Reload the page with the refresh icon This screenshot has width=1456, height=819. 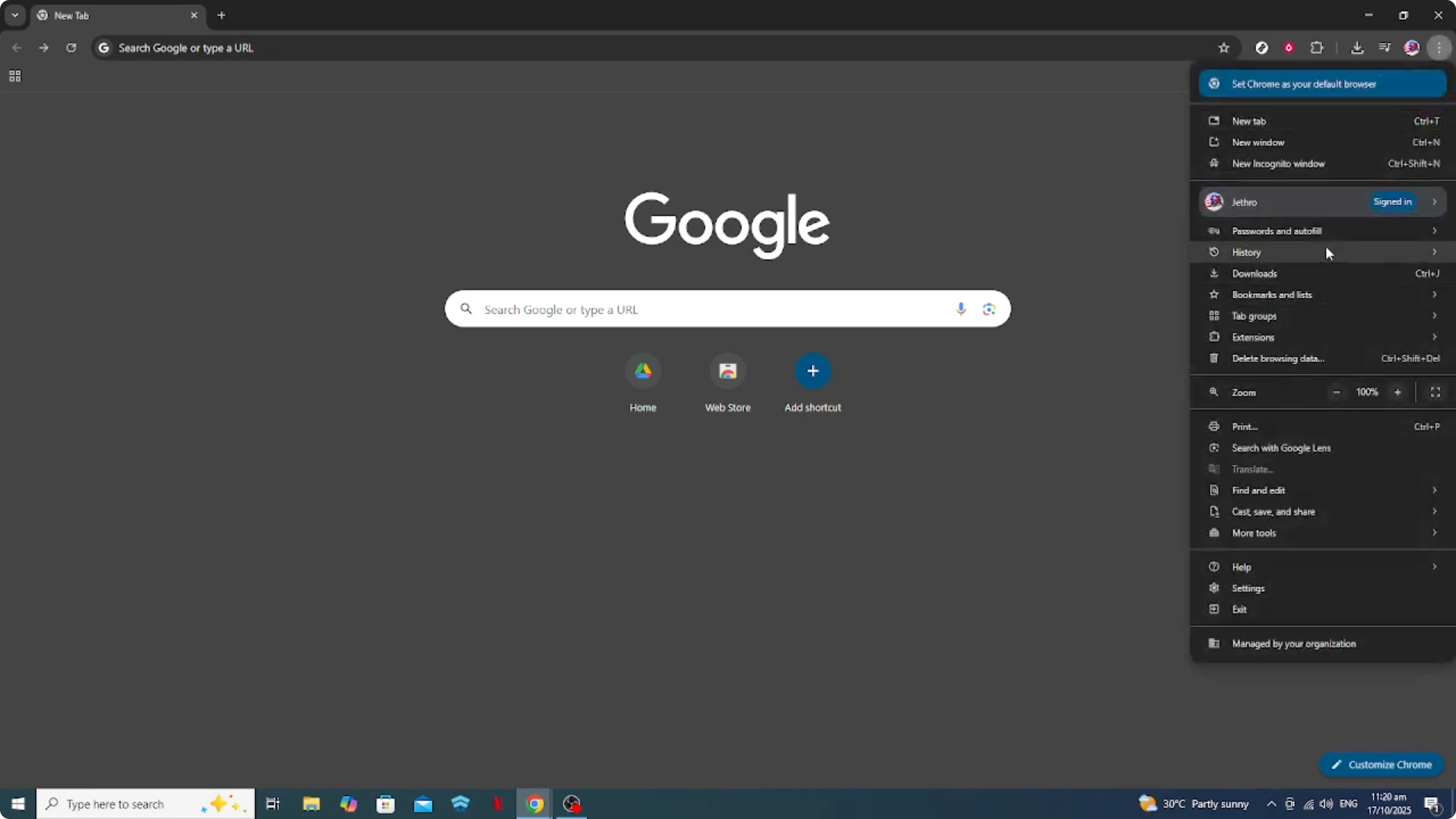(71, 48)
